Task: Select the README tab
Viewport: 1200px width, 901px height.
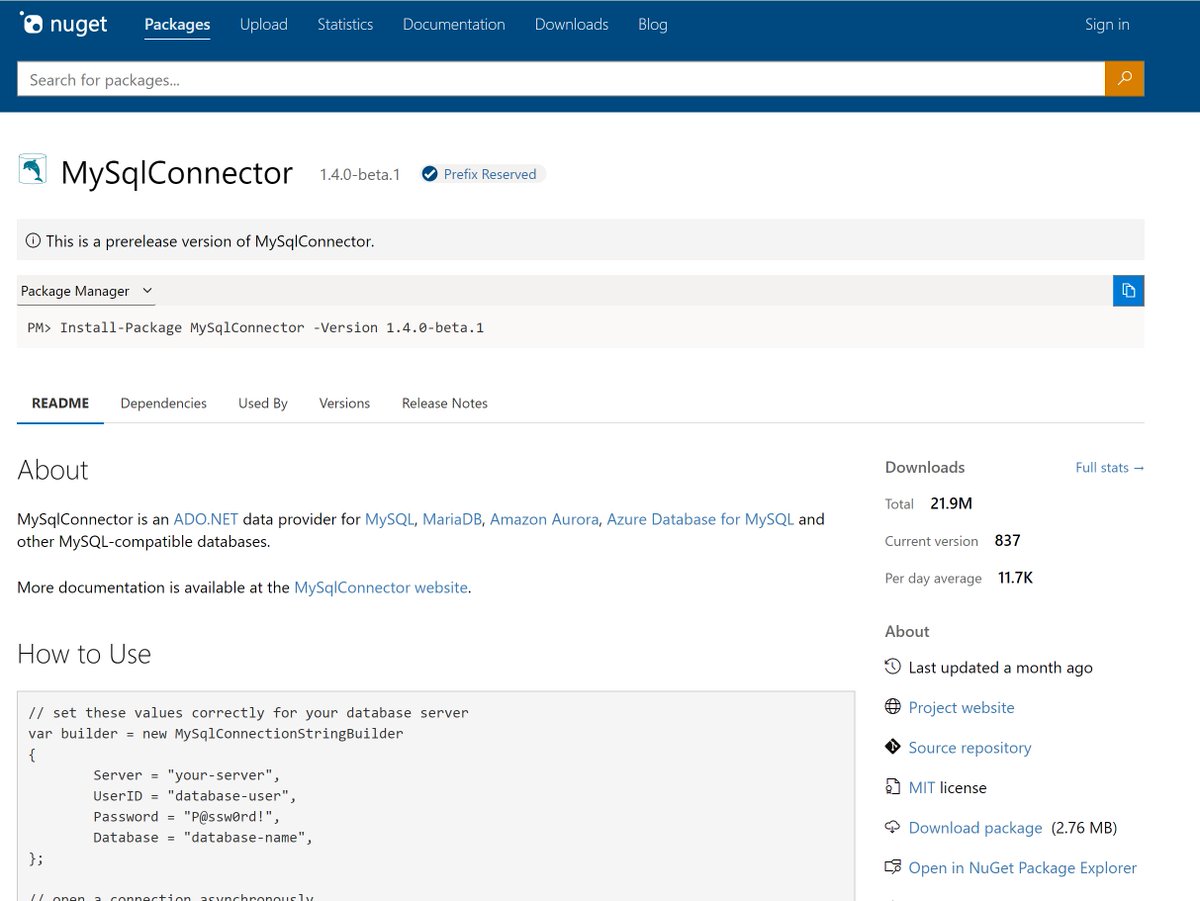Action: click(60, 403)
